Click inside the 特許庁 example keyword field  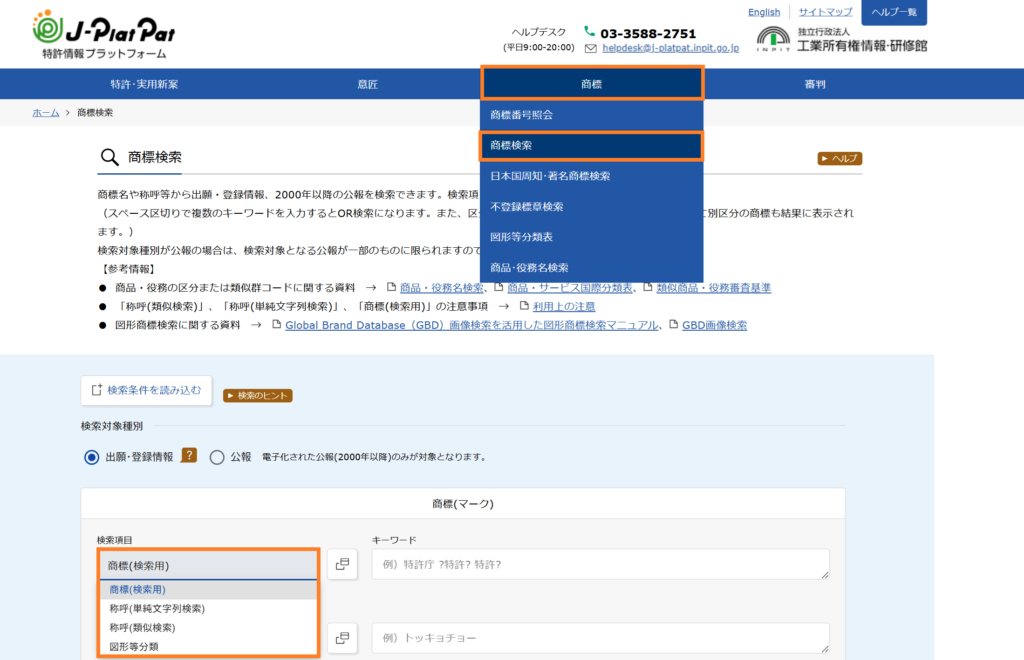click(600, 565)
